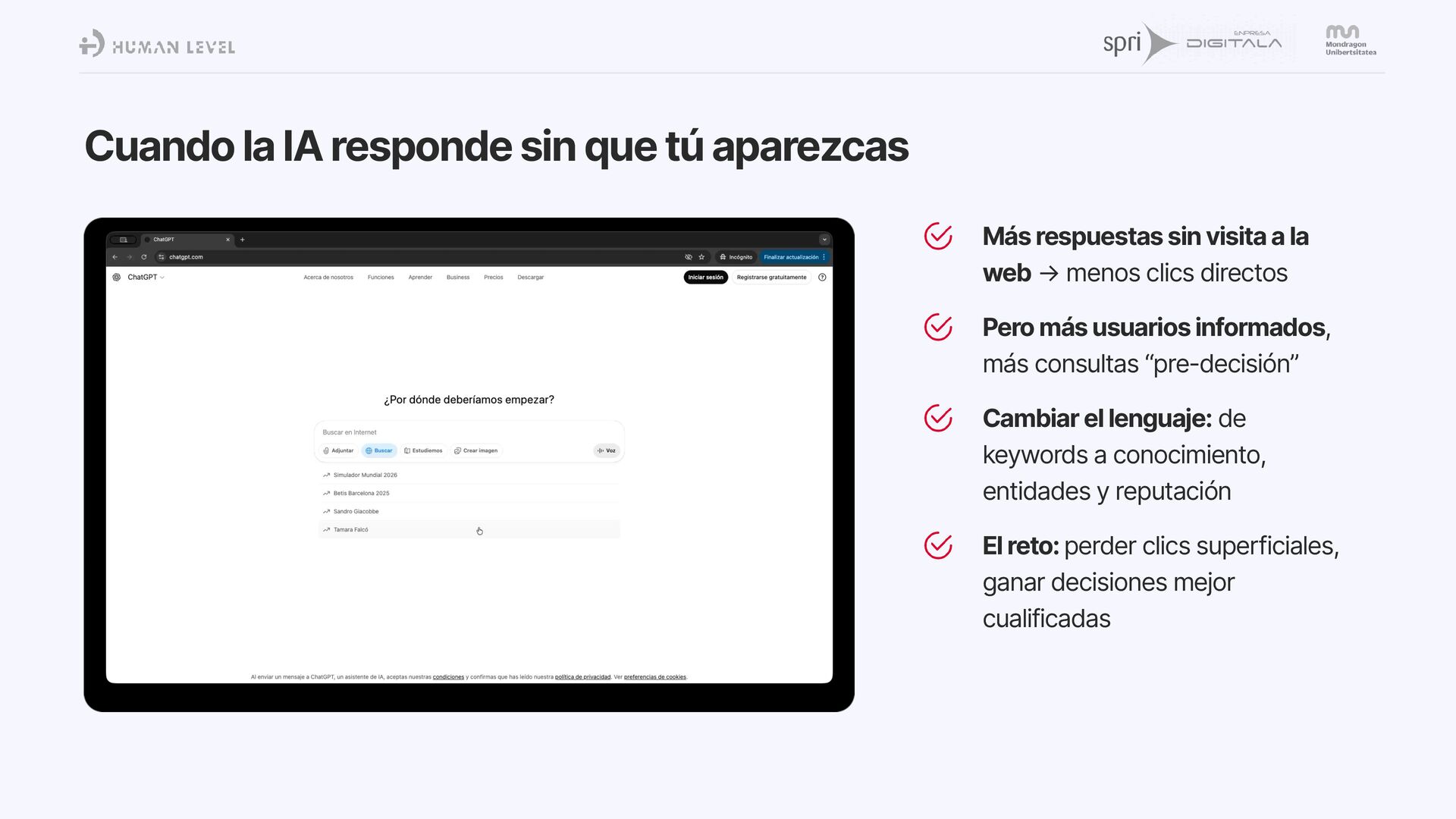Click the Registrarse gratuitamente button
The image size is (1456, 819).
tap(771, 278)
